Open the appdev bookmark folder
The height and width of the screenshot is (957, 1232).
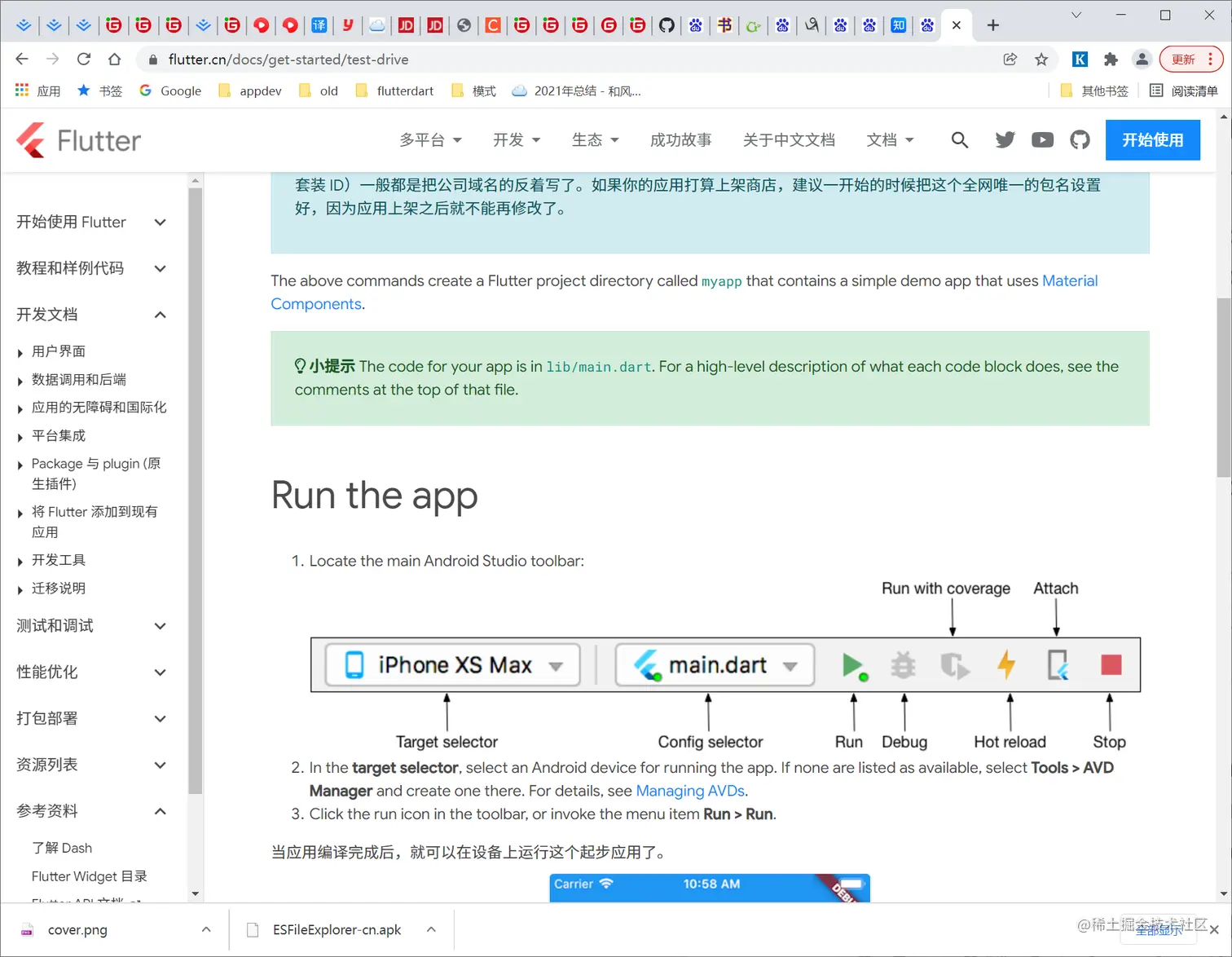pyautogui.click(x=250, y=90)
